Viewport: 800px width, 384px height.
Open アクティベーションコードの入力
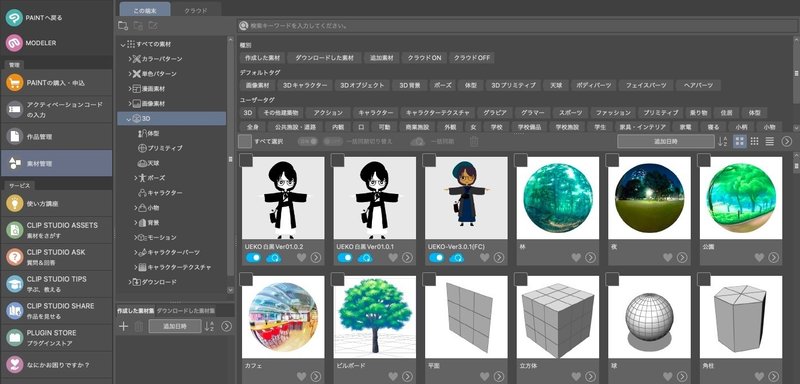(56, 109)
